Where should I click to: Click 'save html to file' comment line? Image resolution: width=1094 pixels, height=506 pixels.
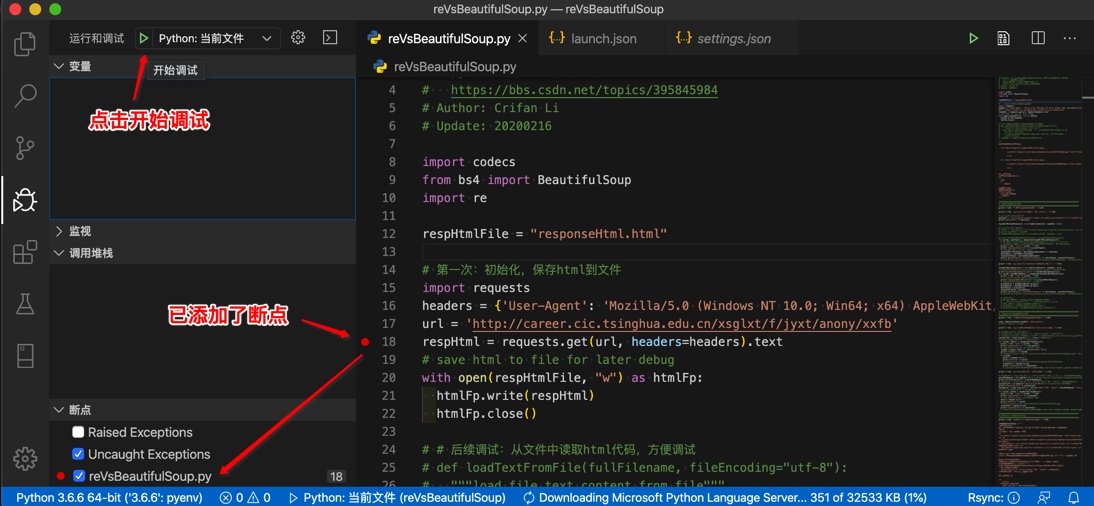pyautogui.click(x=548, y=359)
